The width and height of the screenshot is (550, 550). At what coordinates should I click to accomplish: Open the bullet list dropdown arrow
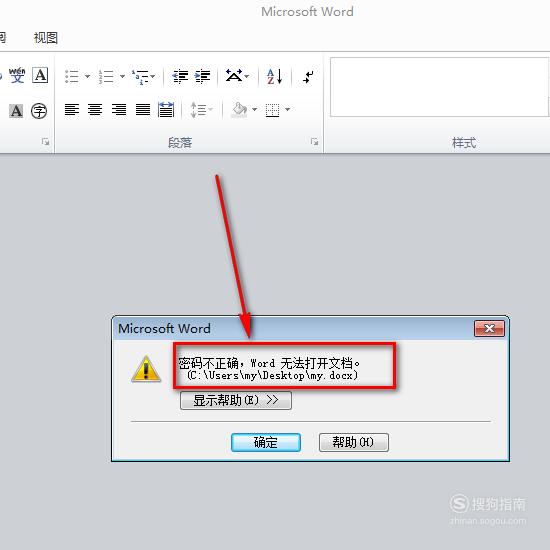(x=87, y=76)
